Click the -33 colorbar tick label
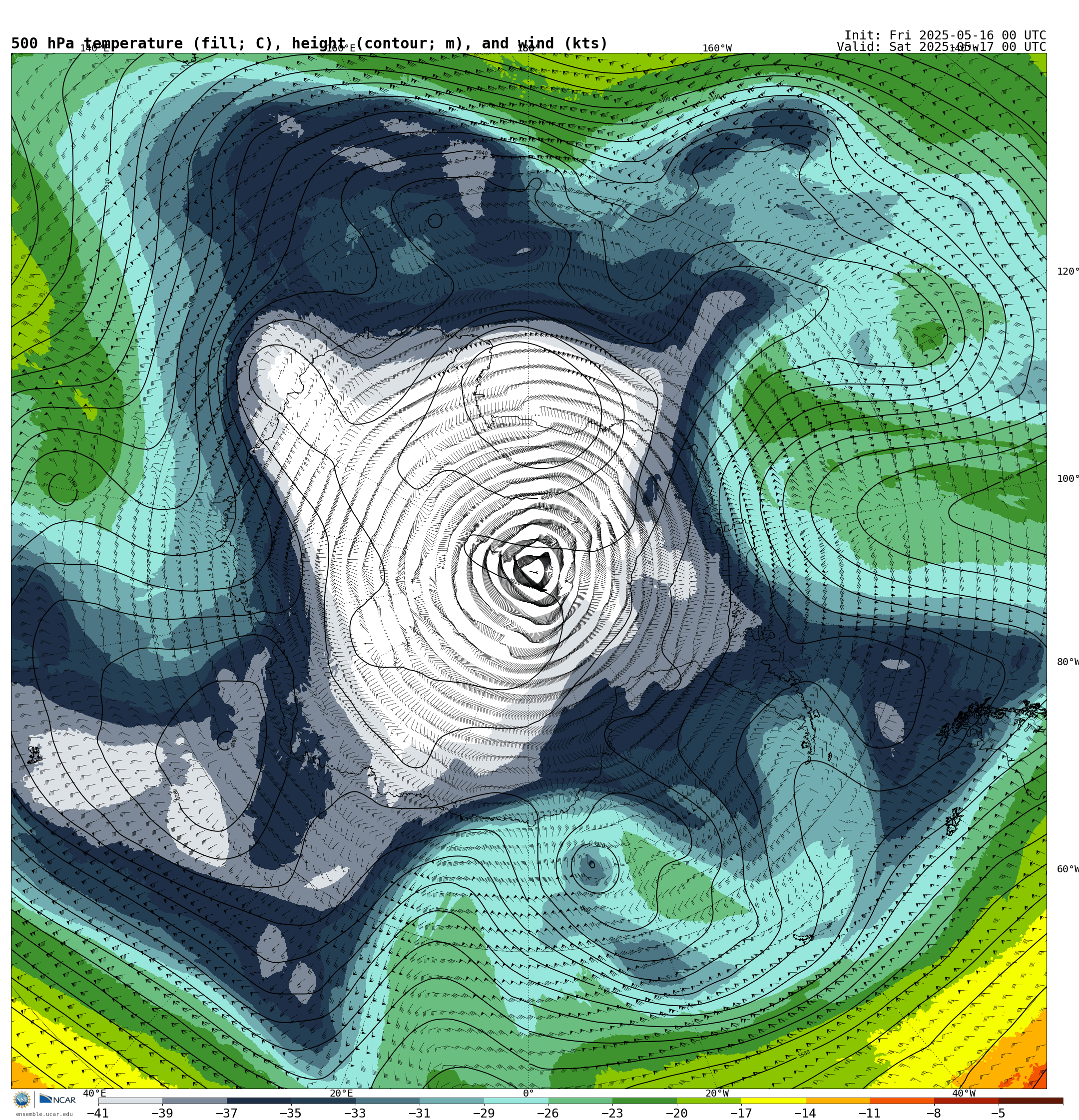The height and width of the screenshot is (1120, 1079). tap(355, 1113)
